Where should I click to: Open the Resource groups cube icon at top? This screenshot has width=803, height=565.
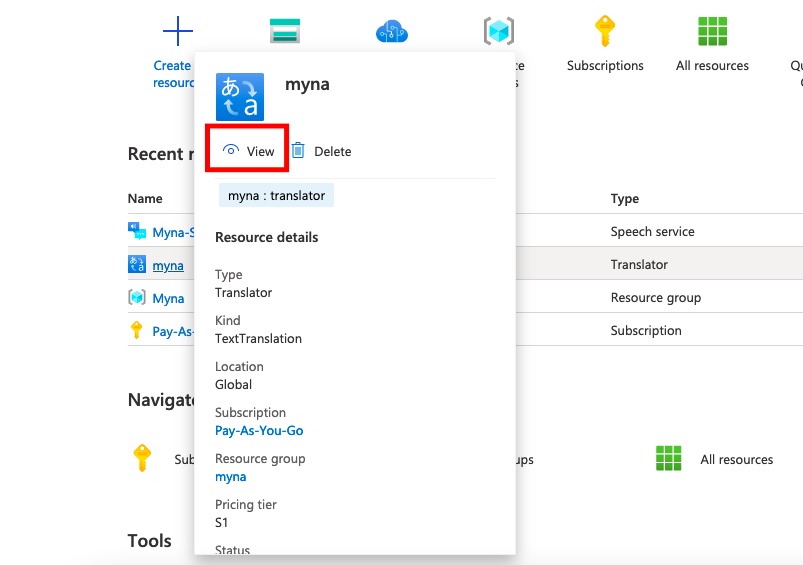click(x=498, y=31)
